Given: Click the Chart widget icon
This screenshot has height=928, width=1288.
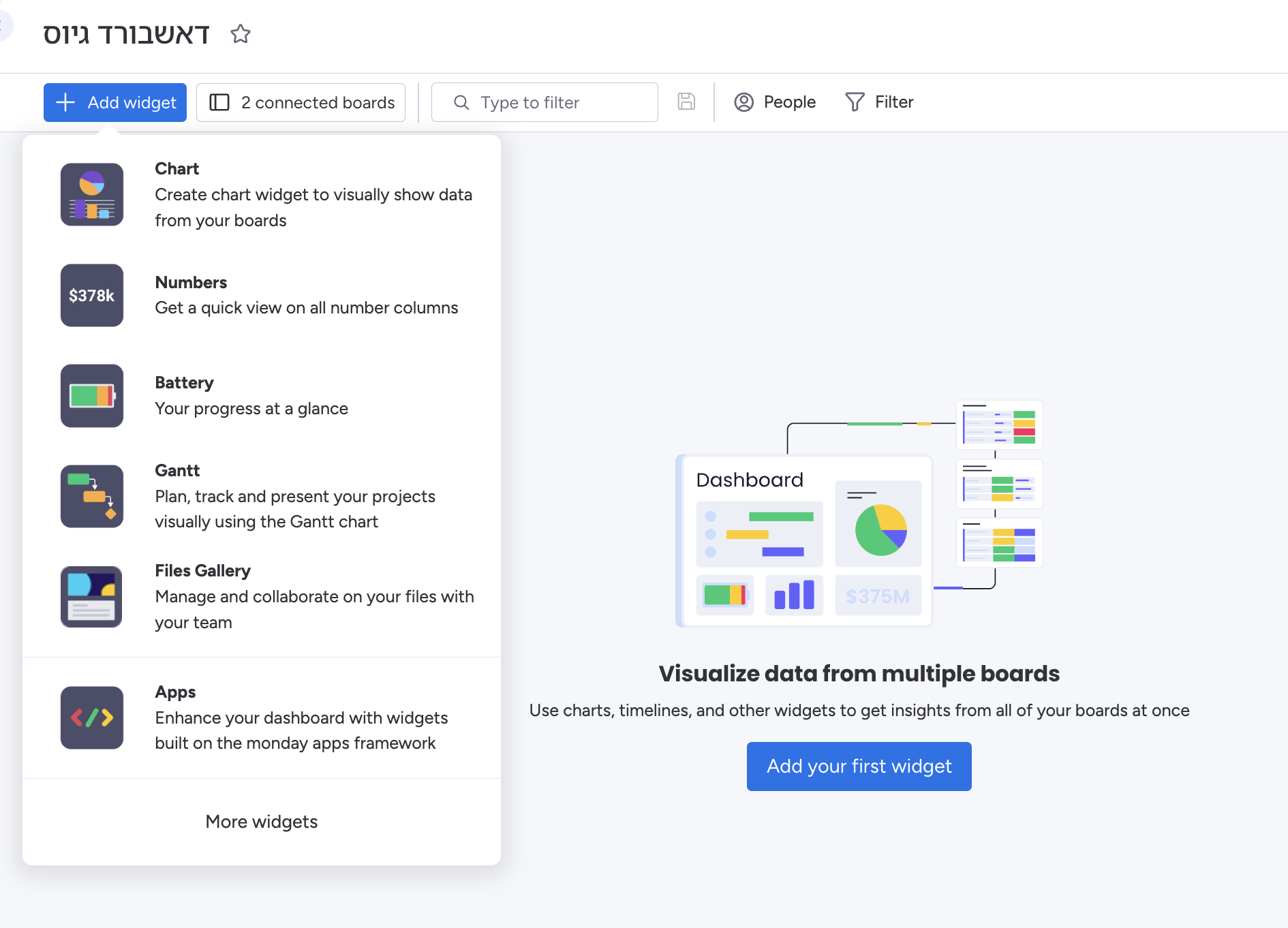Looking at the screenshot, I should pyautogui.click(x=92, y=194).
